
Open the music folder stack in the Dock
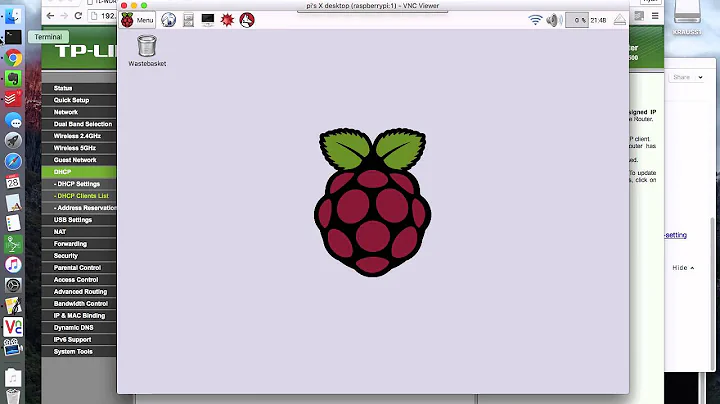tap(13, 378)
